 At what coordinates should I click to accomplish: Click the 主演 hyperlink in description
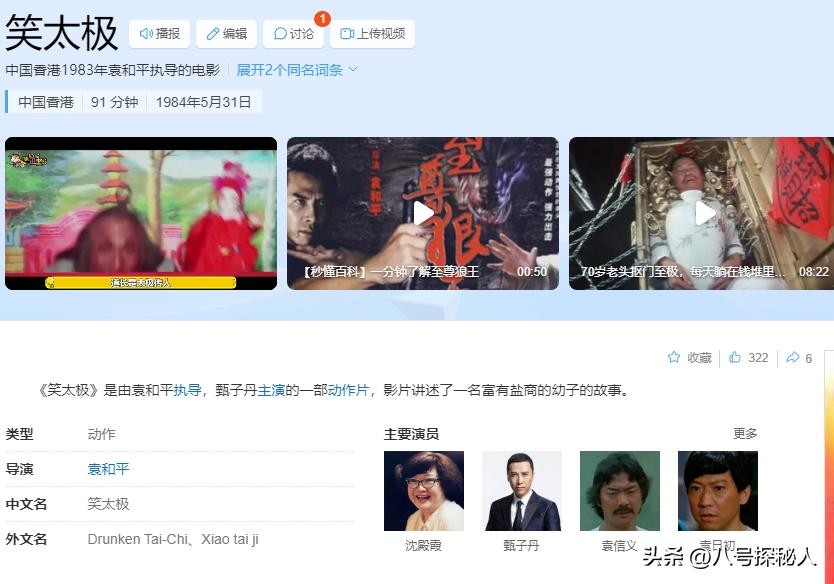(271, 391)
